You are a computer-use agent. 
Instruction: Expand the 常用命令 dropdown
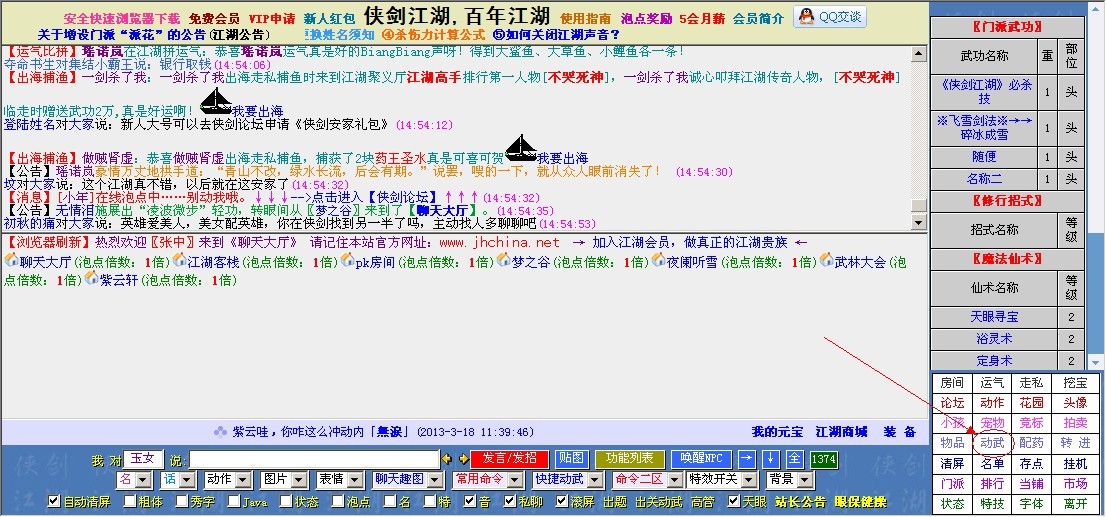coord(488,480)
